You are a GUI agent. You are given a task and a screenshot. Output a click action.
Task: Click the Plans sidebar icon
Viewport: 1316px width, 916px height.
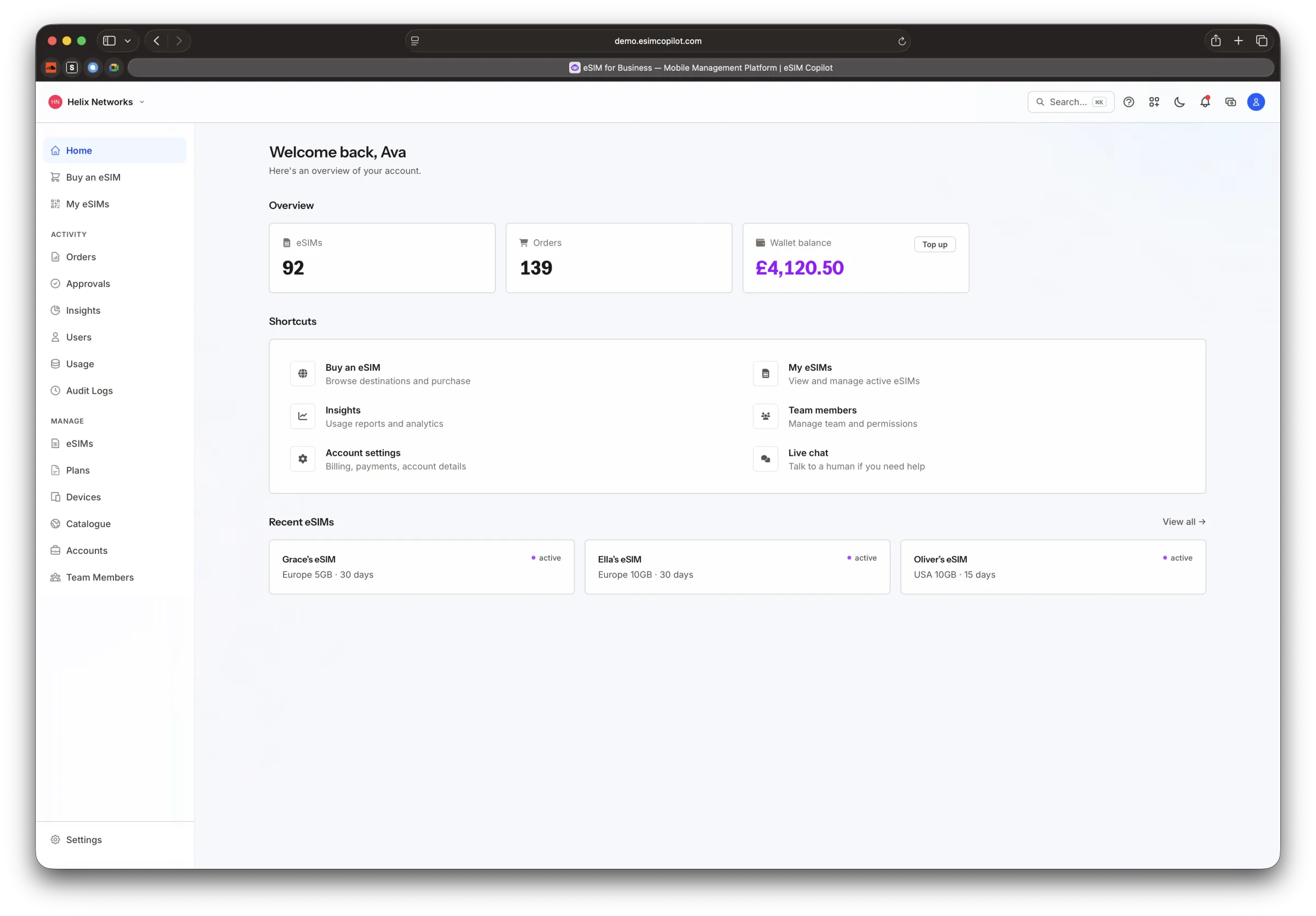[55, 470]
